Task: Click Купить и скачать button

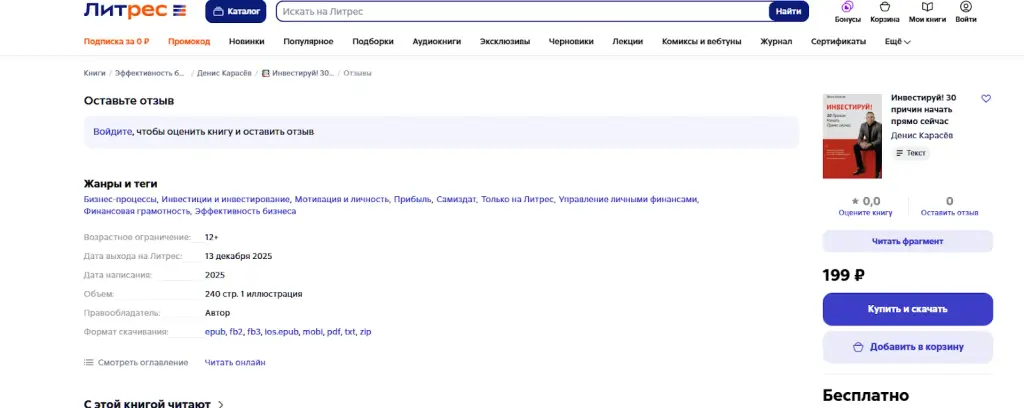Action: point(908,309)
